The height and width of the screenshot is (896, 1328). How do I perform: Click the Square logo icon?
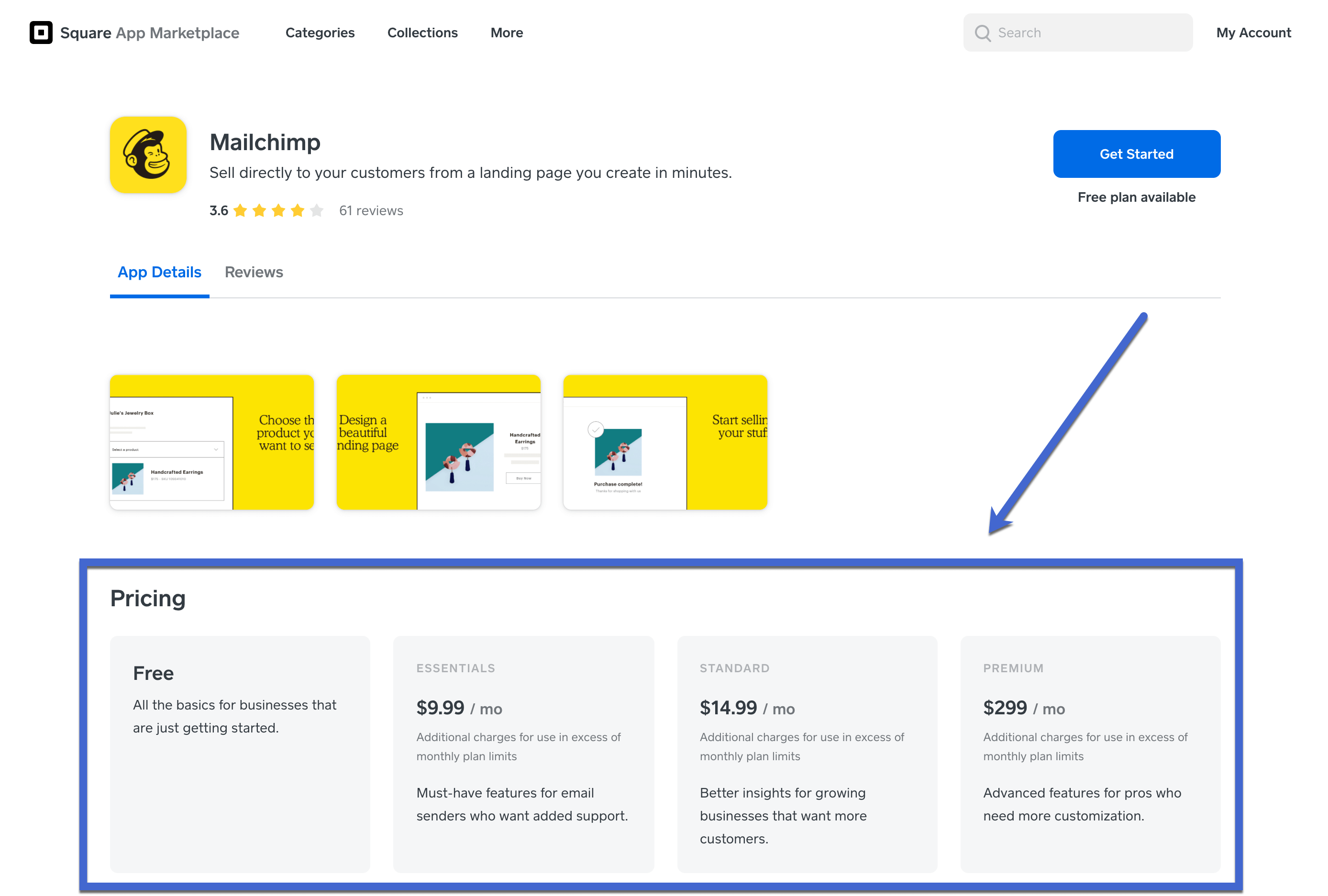tap(41, 33)
